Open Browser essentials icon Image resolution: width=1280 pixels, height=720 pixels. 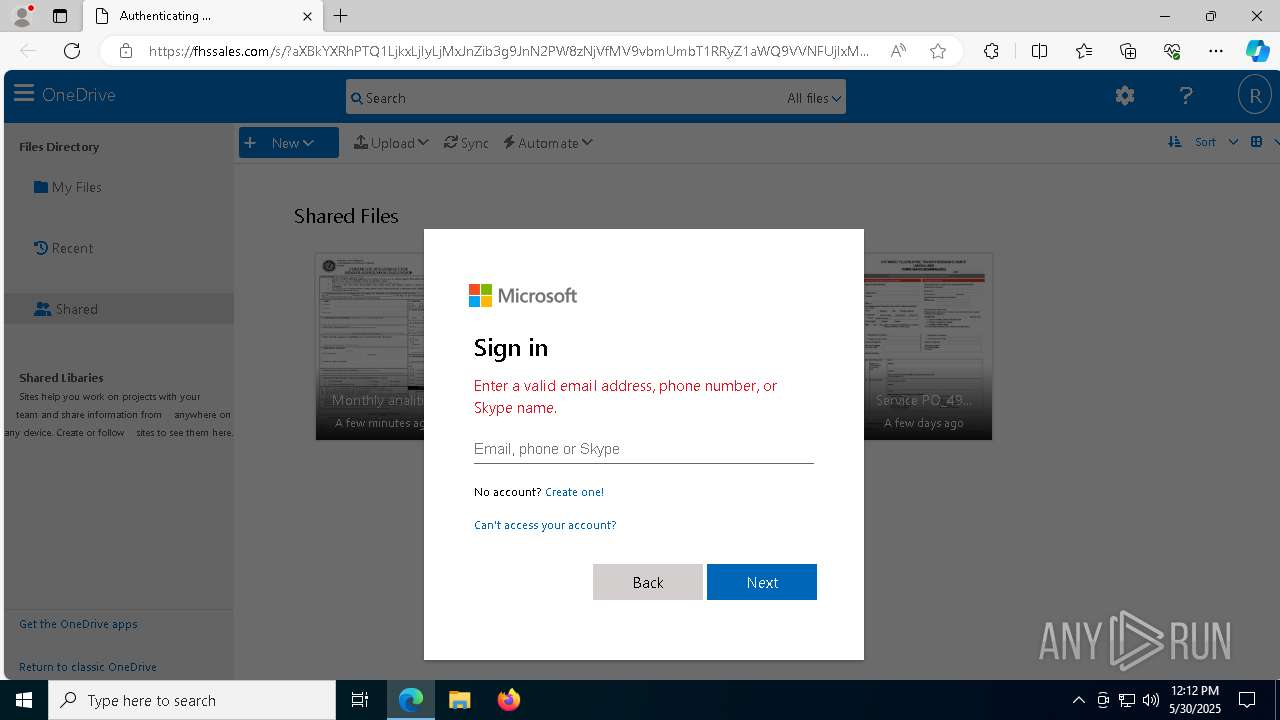tap(1172, 51)
